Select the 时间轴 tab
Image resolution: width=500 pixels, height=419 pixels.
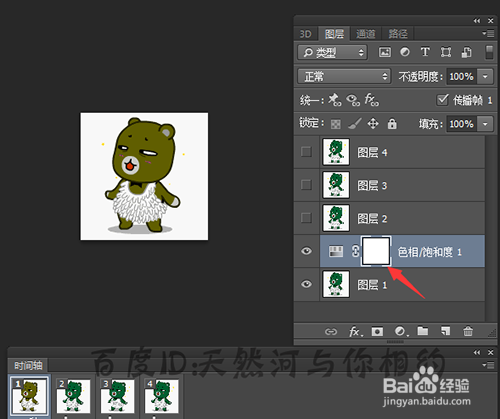[28, 365]
